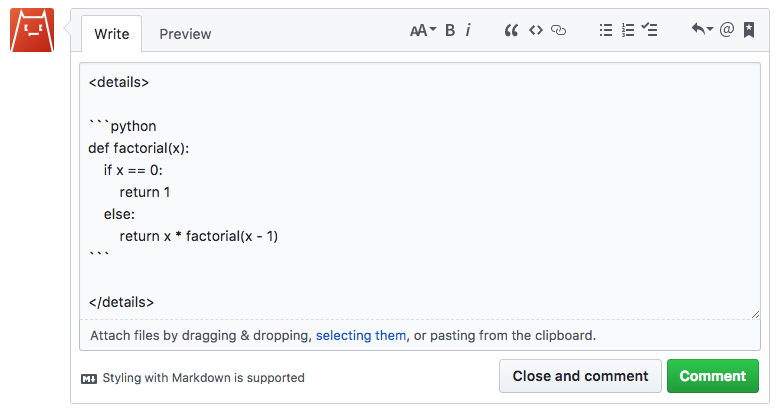Image resolution: width=781 pixels, height=419 pixels.
Task: Click inside the comment text area
Action: [419, 191]
